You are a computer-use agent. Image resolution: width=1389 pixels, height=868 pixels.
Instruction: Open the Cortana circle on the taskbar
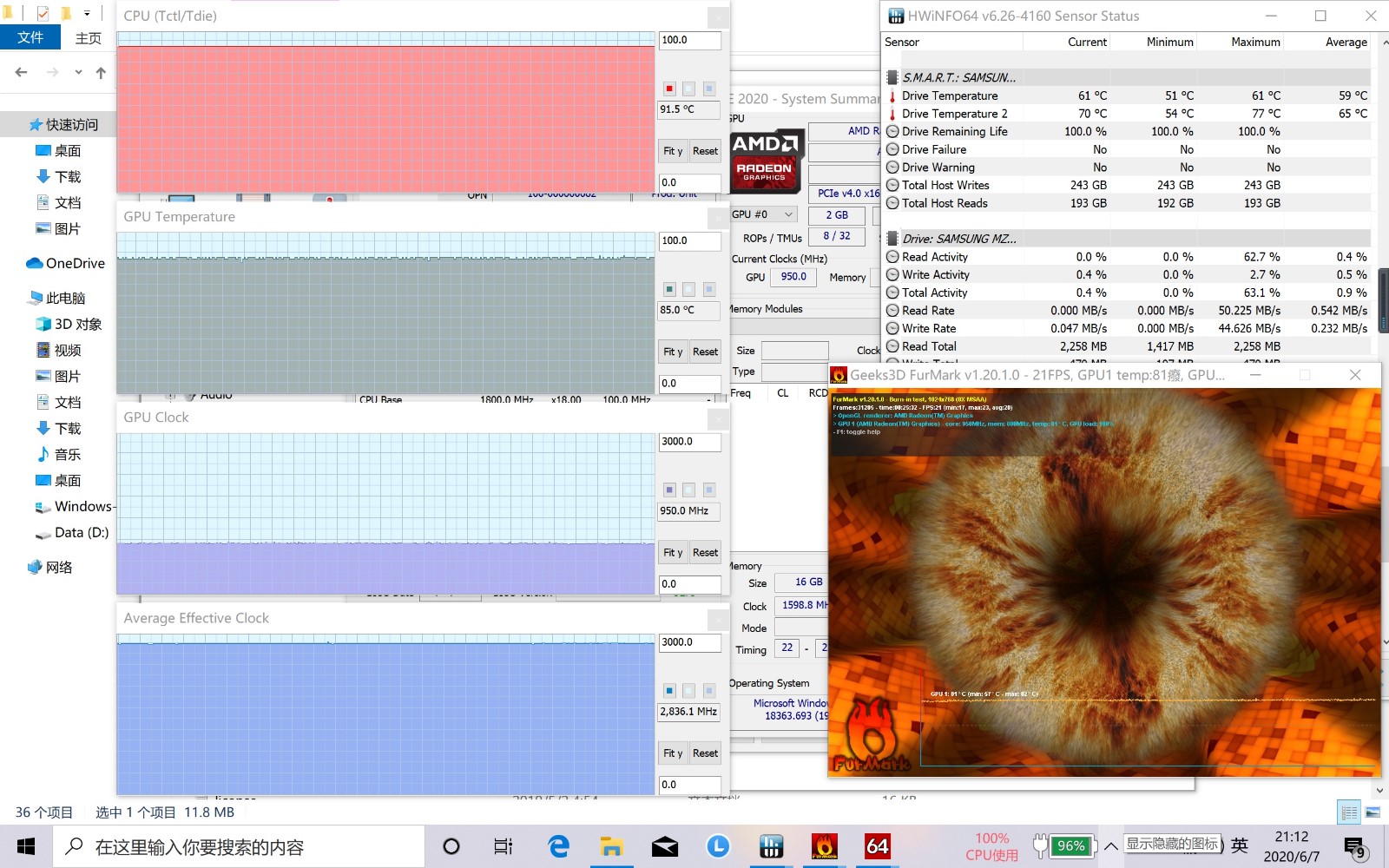[451, 846]
